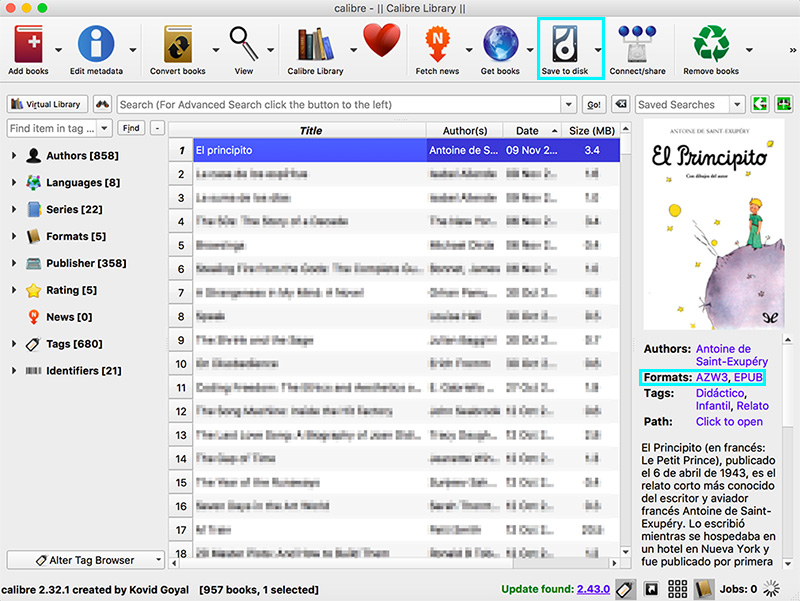800x601 pixels.
Task: Click Save to disk icon
Action: (x=565, y=44)
